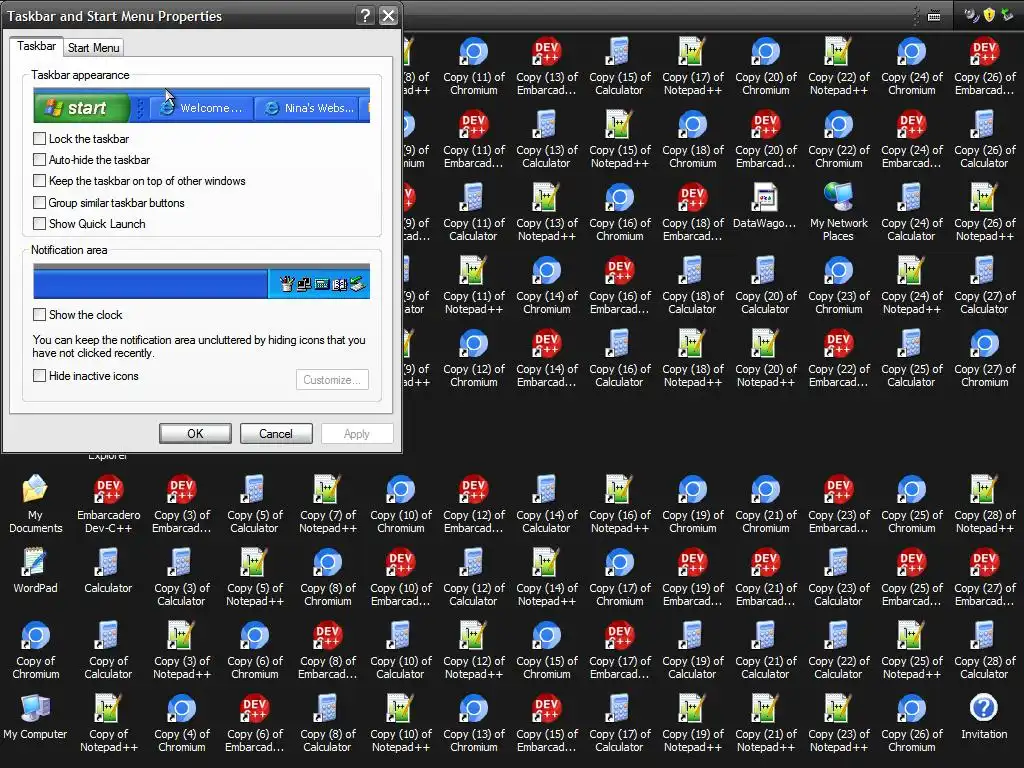This screenshot has width=1024, height=768.
Task: Select Copy (26) of Chromium icon
Action: point(911,724)
